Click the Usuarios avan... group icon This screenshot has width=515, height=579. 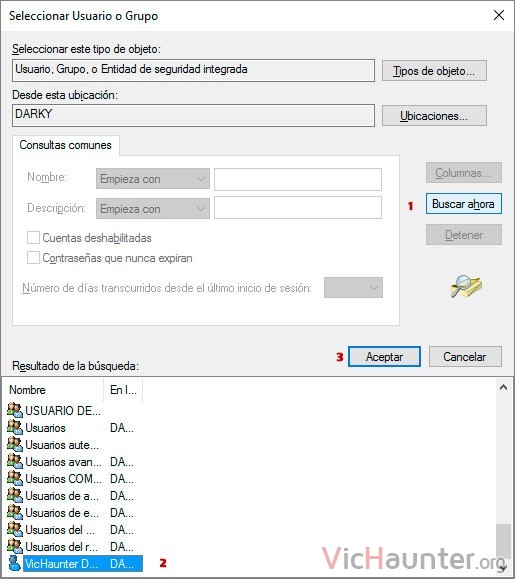15,461
